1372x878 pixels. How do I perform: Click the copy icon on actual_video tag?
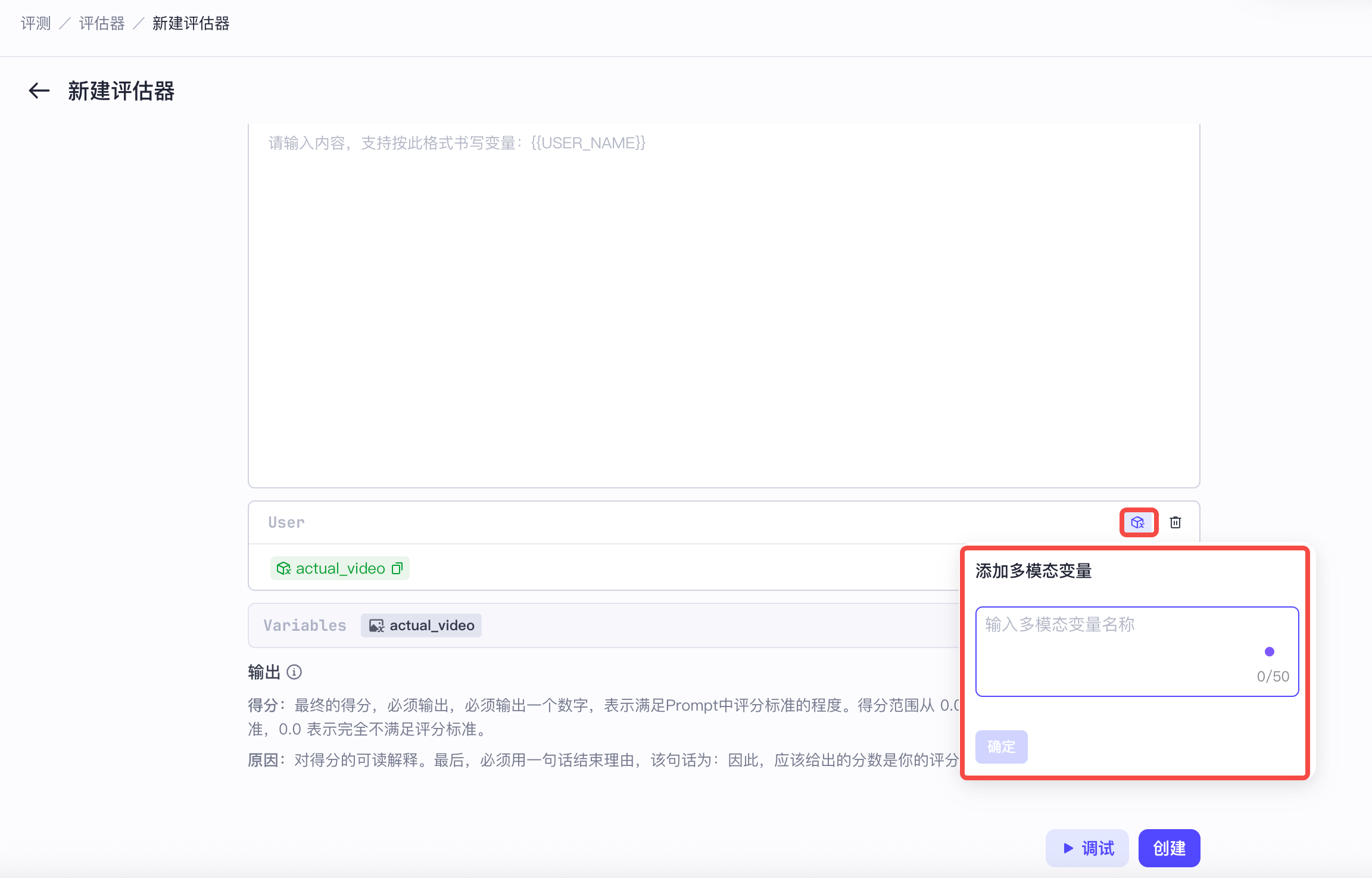click(397, 568)
